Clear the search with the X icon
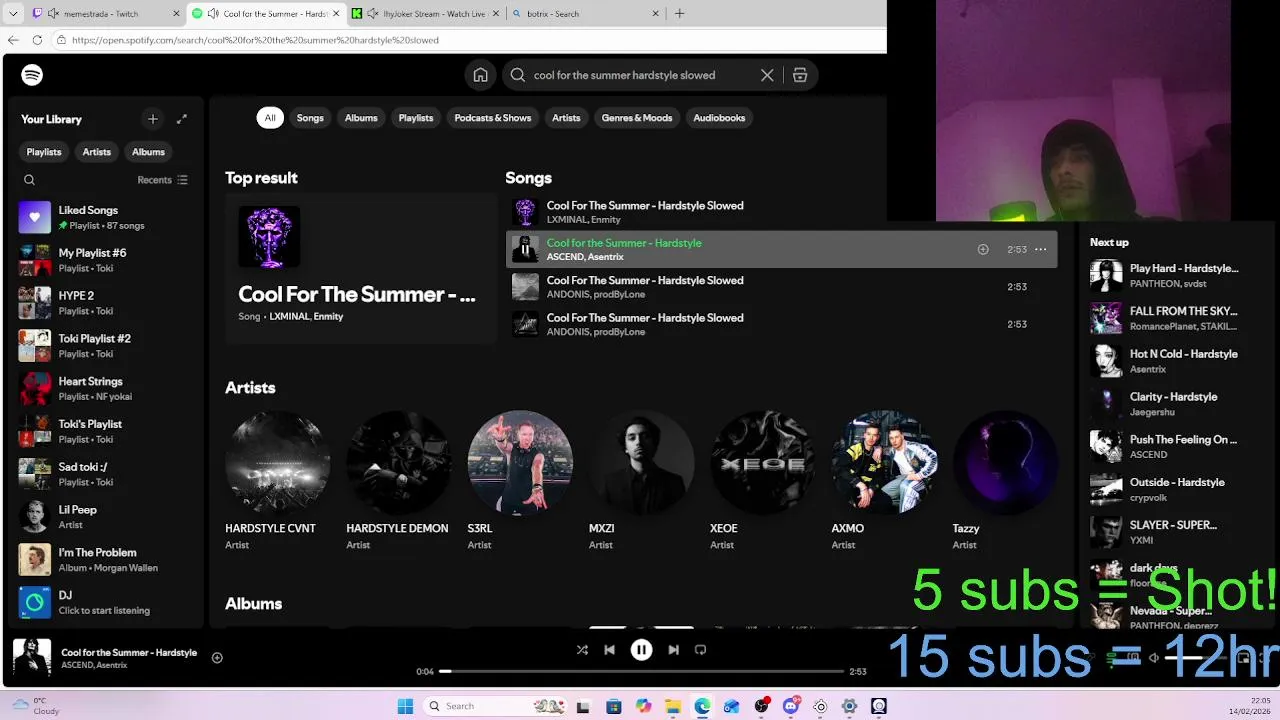Screen dimensions: 1280x720 [767, 75]
